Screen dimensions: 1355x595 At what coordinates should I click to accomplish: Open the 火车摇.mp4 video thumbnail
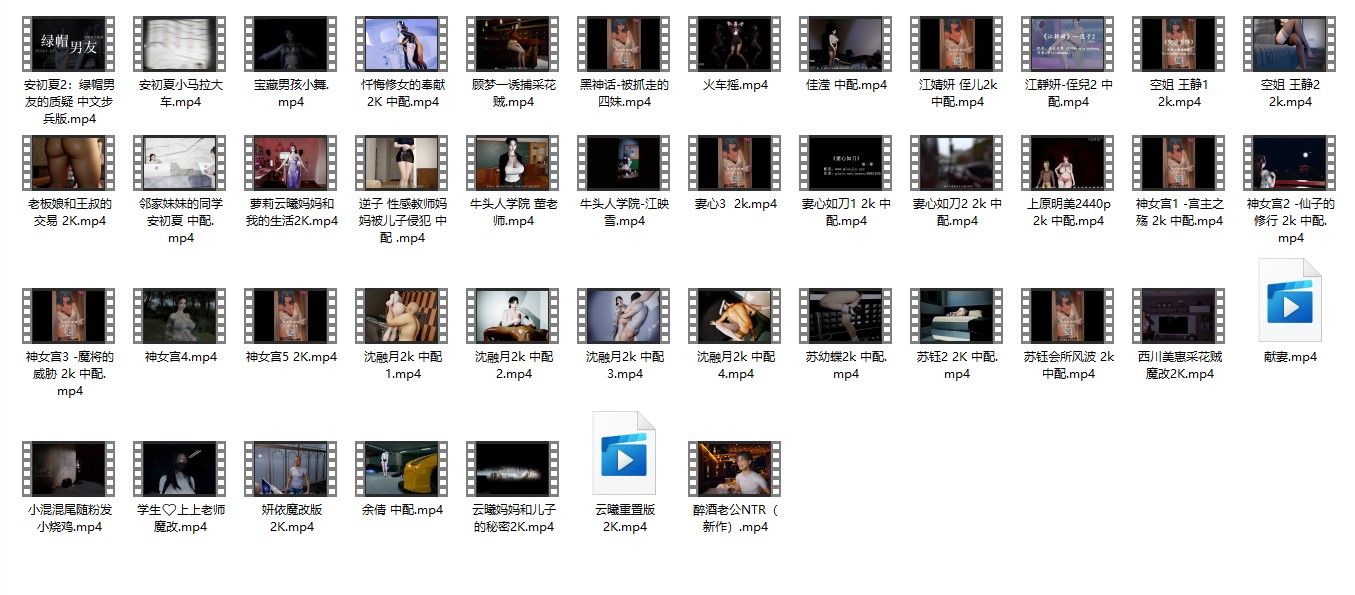pyautogui.click(x=735, y=44)
